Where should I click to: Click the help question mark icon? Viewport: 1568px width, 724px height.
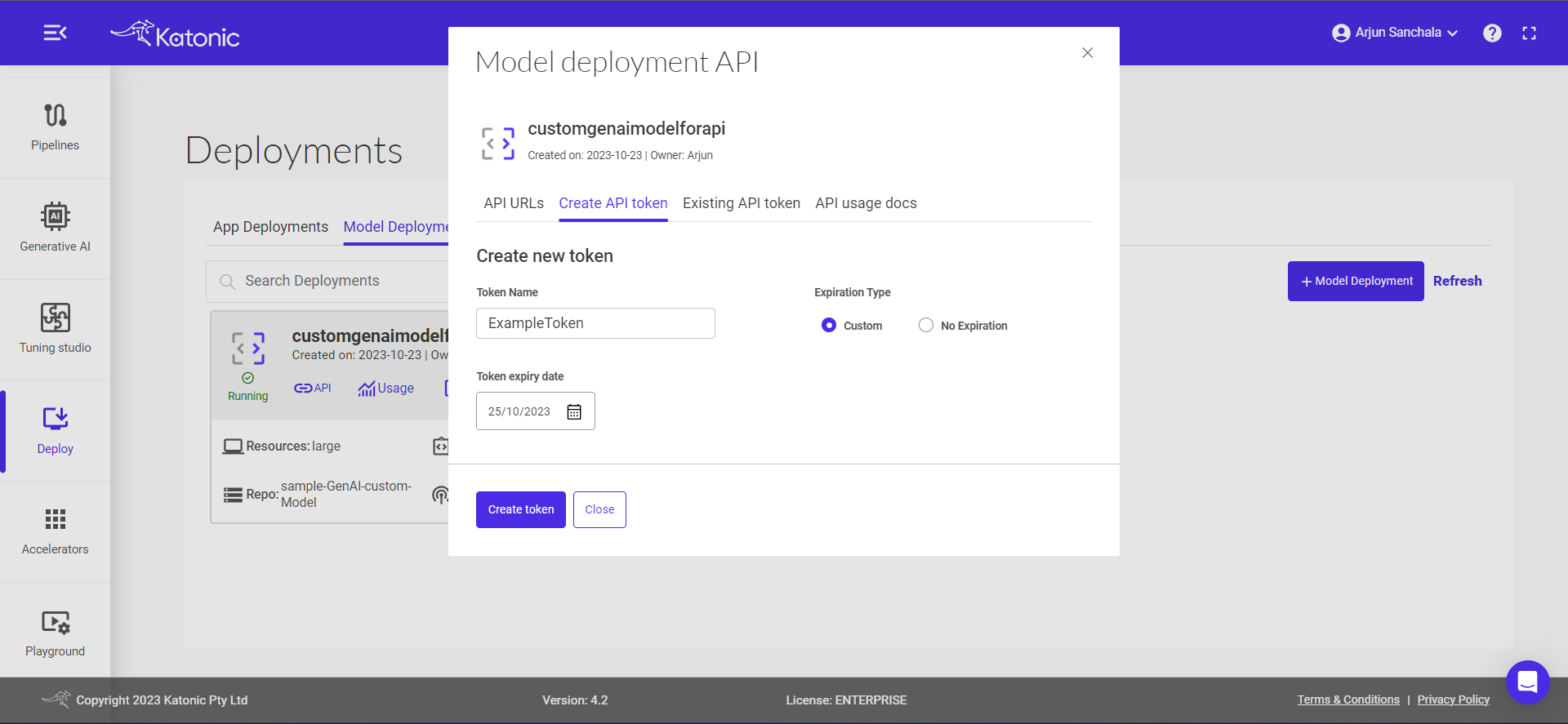(1492, 33)
